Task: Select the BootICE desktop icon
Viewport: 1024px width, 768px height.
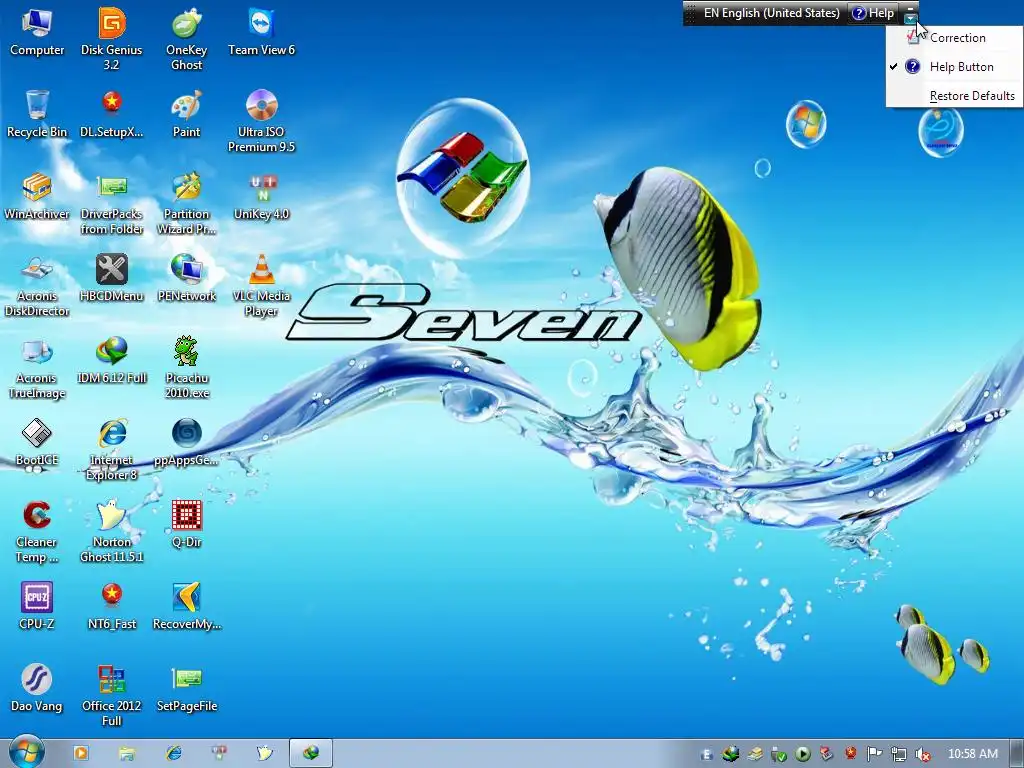Action: point(37,443)
